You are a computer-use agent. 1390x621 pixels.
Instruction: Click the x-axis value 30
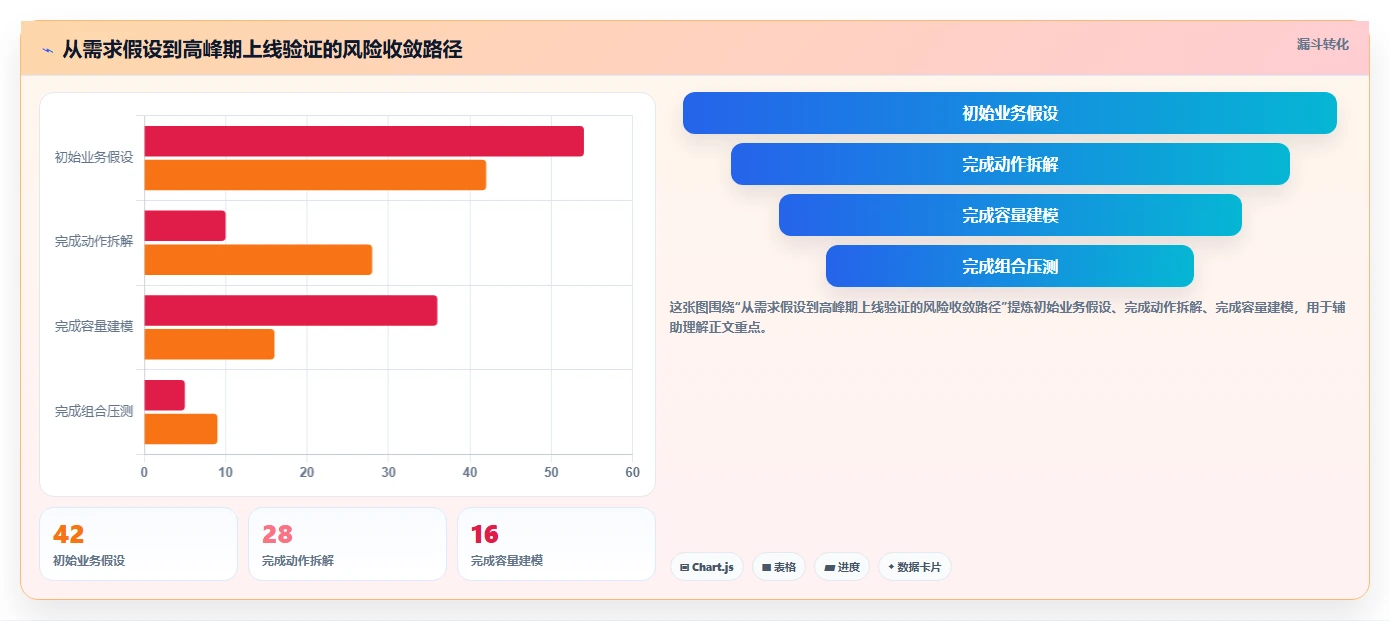pos(388,472)
